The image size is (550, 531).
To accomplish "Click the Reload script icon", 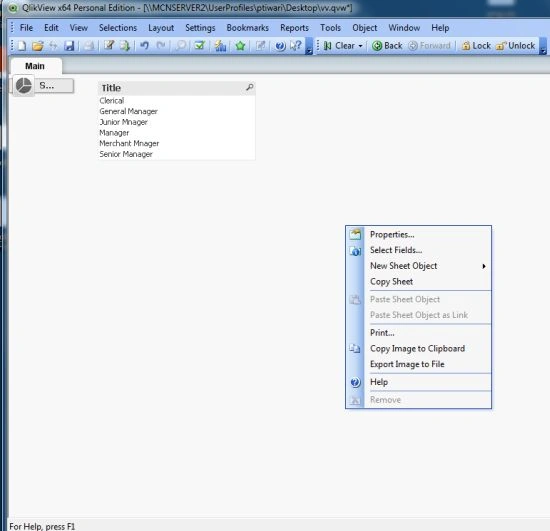I will tap(125, 46).
